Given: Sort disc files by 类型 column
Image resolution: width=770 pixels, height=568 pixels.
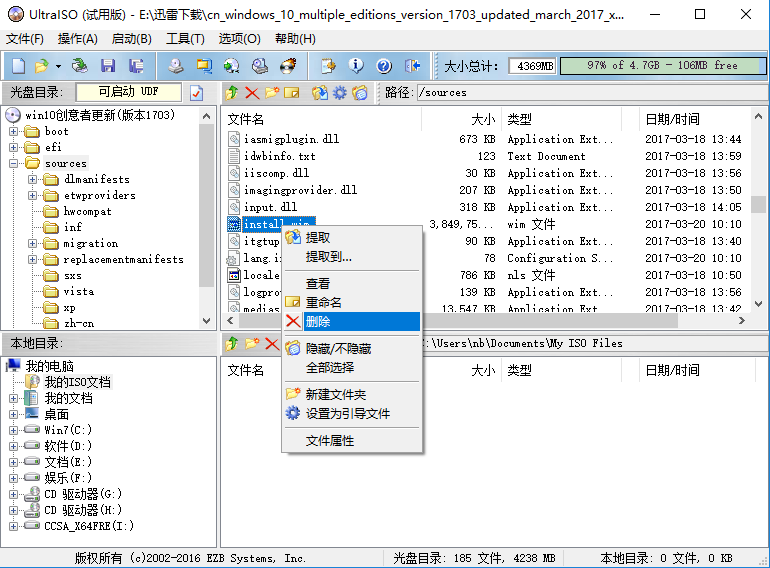Looking at the screenshot, I should point(561,119).
